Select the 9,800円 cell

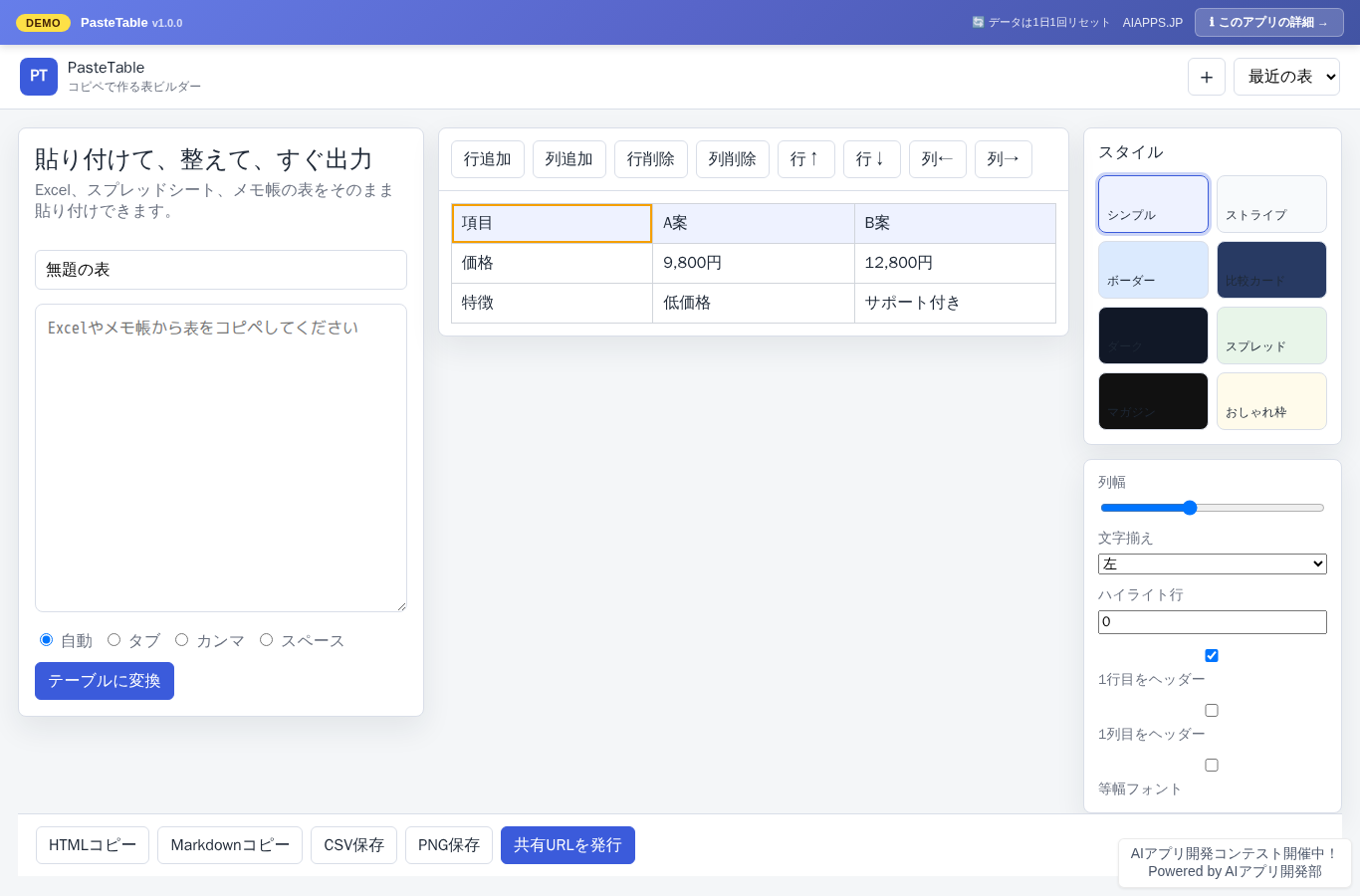tap(754, 263)
